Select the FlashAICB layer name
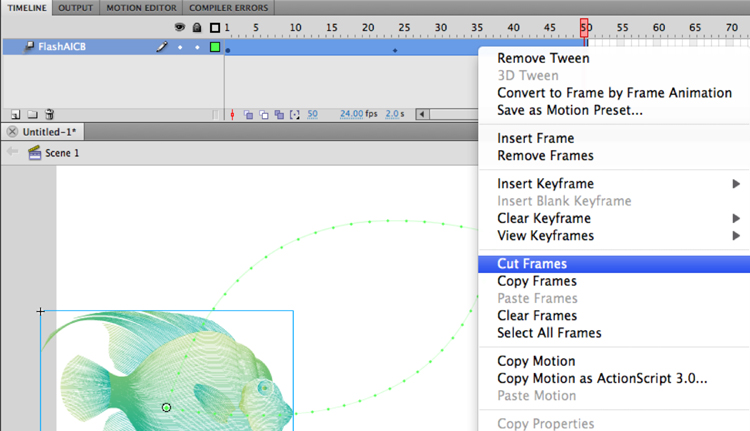750x431 pixels. pos(62,46)
